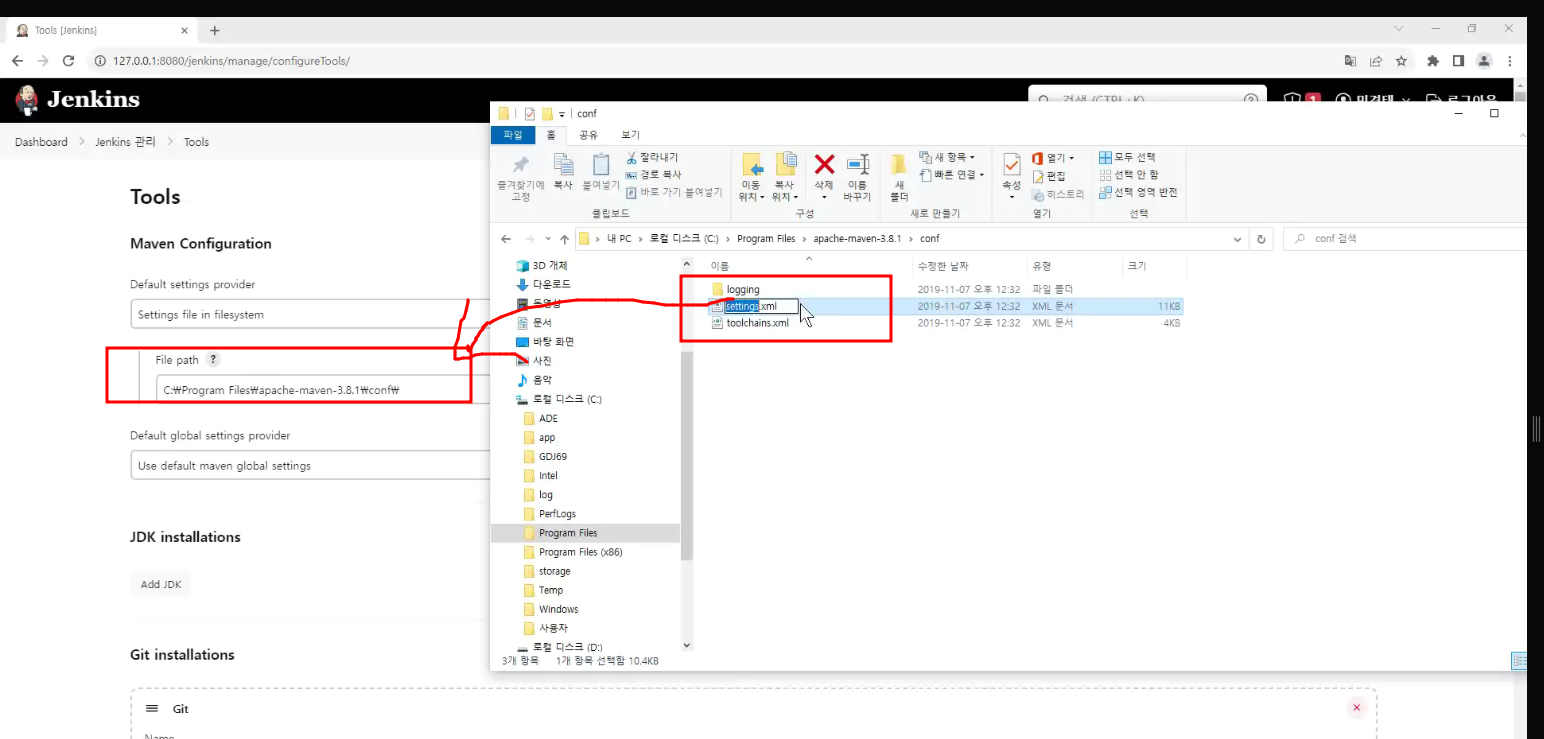The image size is (1544, 739).
Task: Click Select all (모두 선택) in ribbon
Action: (1128, 158)
